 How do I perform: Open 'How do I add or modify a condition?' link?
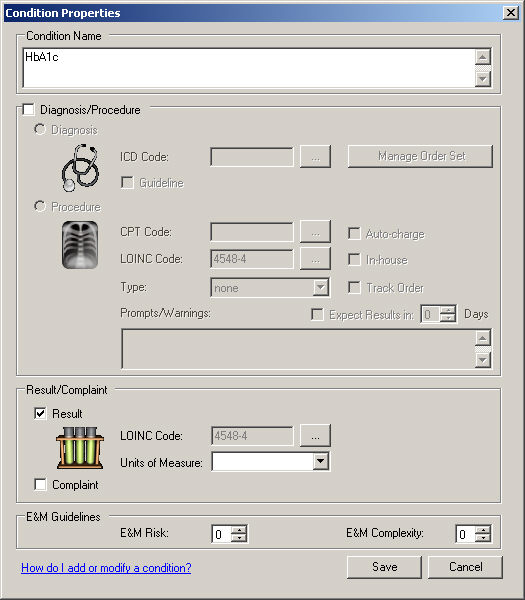coord(106,568)
